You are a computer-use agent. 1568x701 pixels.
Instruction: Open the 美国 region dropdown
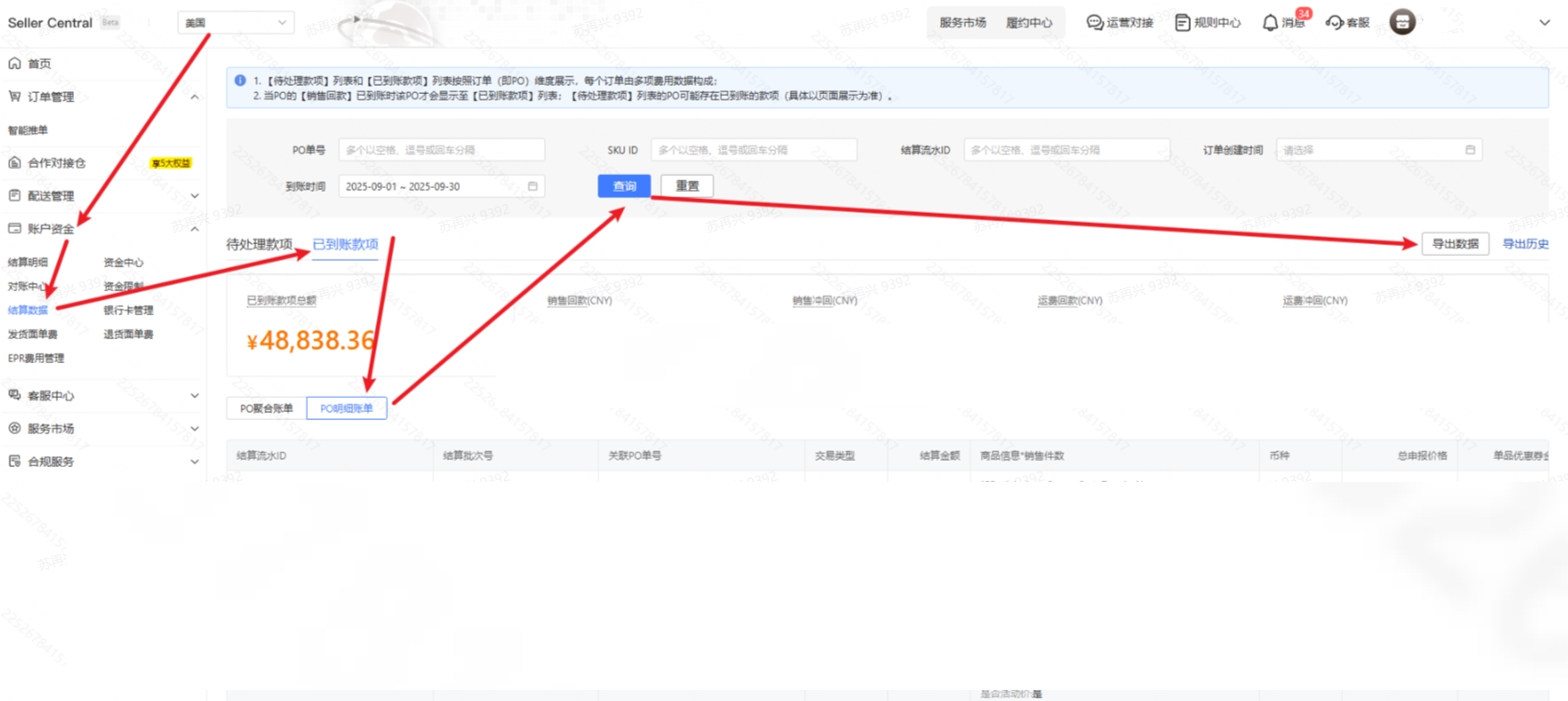pos(235,23)
